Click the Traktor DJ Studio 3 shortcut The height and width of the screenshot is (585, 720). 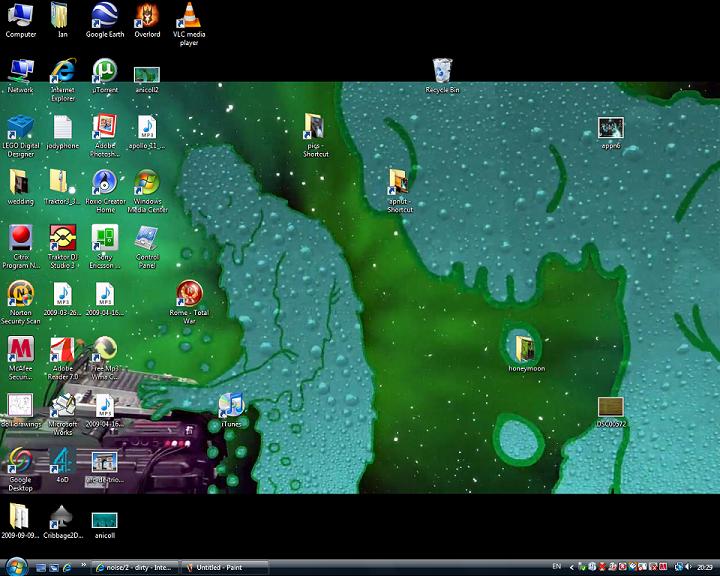click(63, 239)
